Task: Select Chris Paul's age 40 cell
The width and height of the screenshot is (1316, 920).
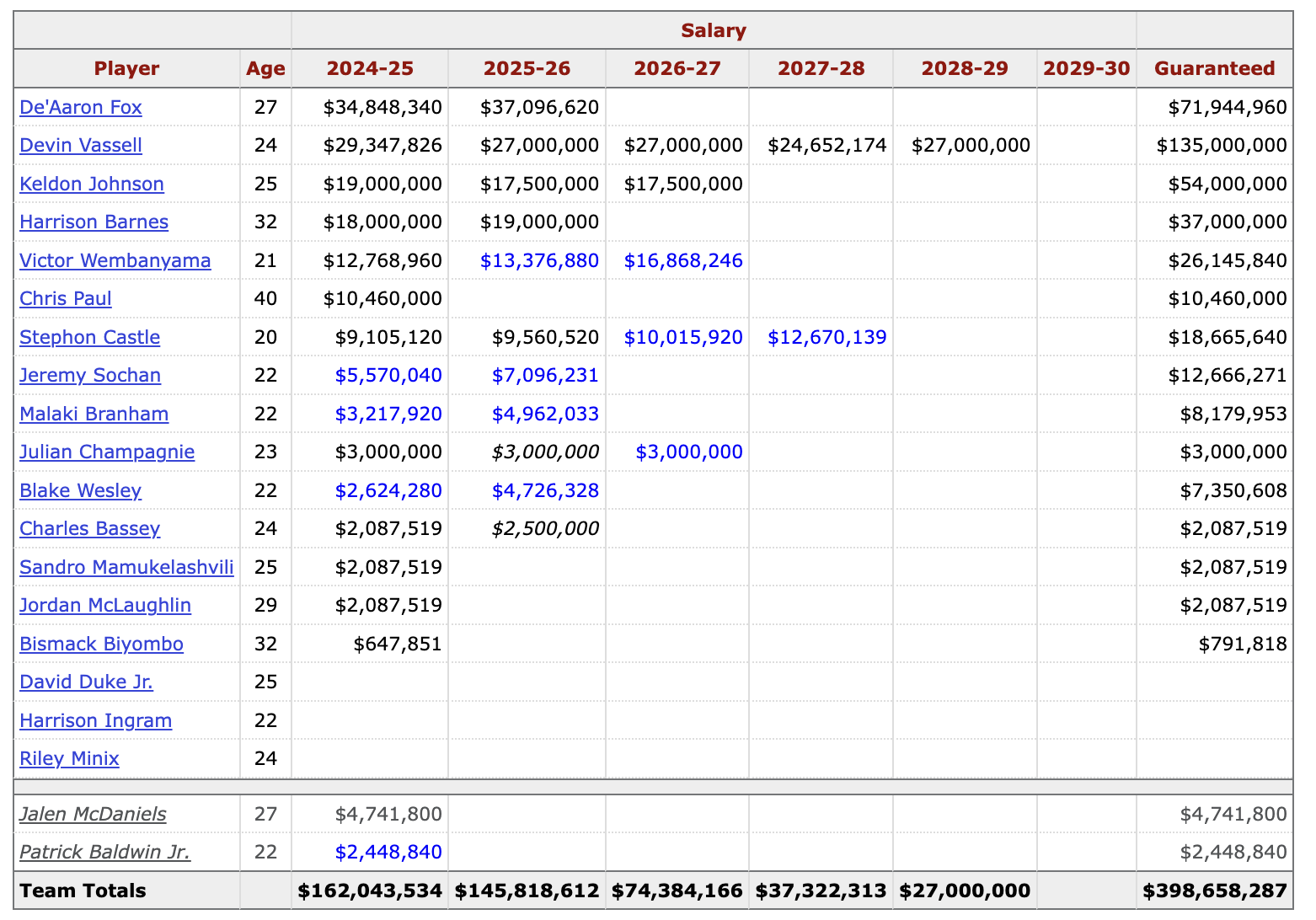Action: (x=265, y=298)
